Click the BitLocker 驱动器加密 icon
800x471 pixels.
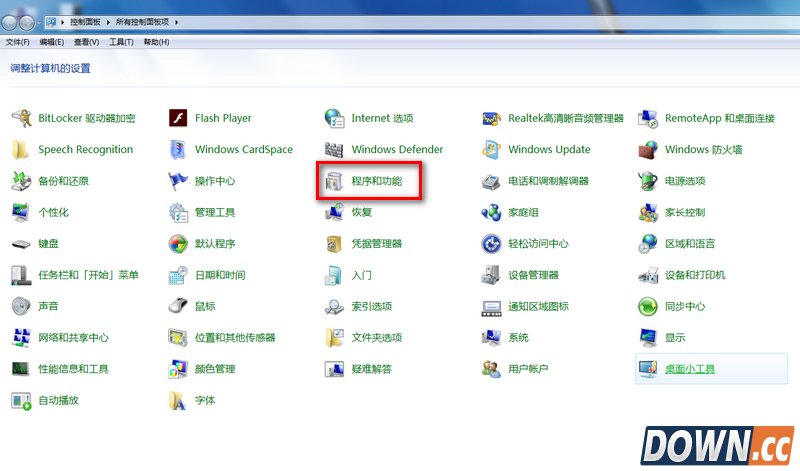pos(21,118)
